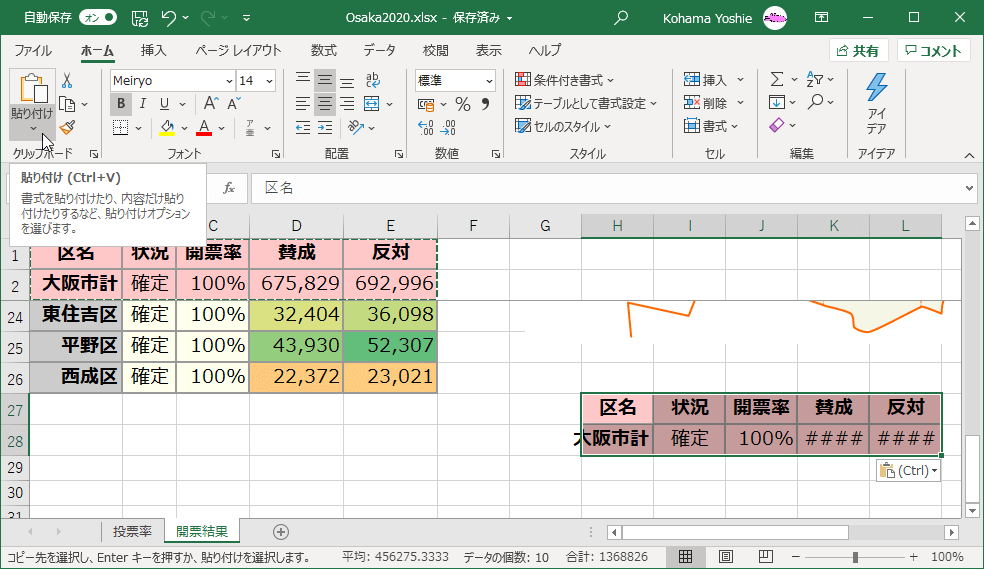Toggle 自動保存 autosave switch
The image size is (984, 569).
pos(99,18)
